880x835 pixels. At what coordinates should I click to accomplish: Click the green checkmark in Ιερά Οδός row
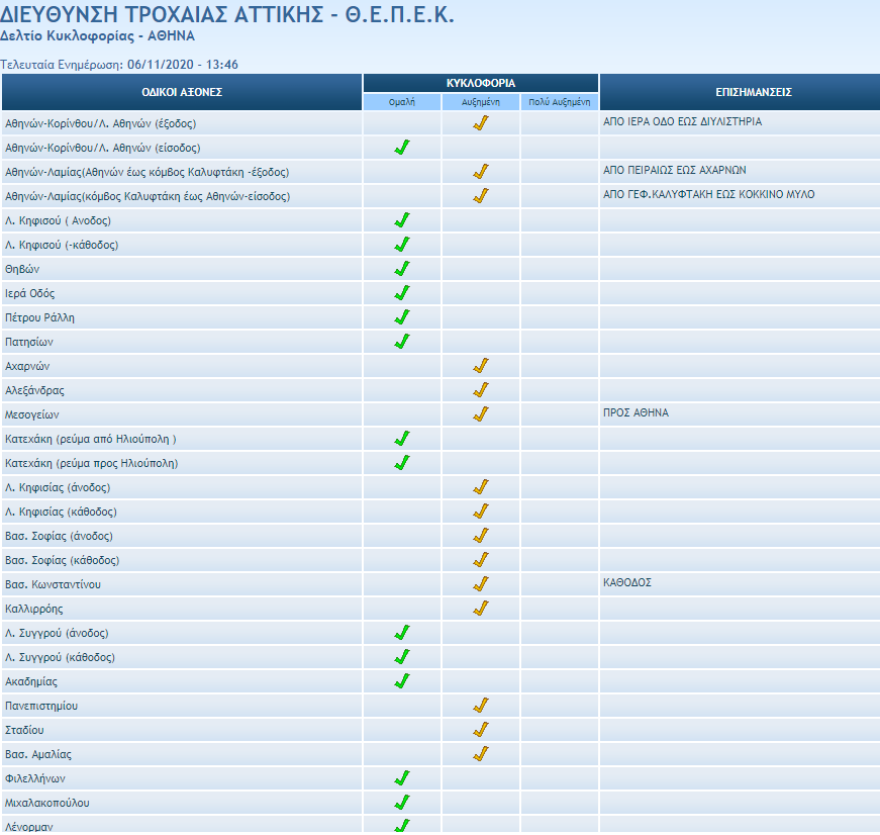click(402, 293)
